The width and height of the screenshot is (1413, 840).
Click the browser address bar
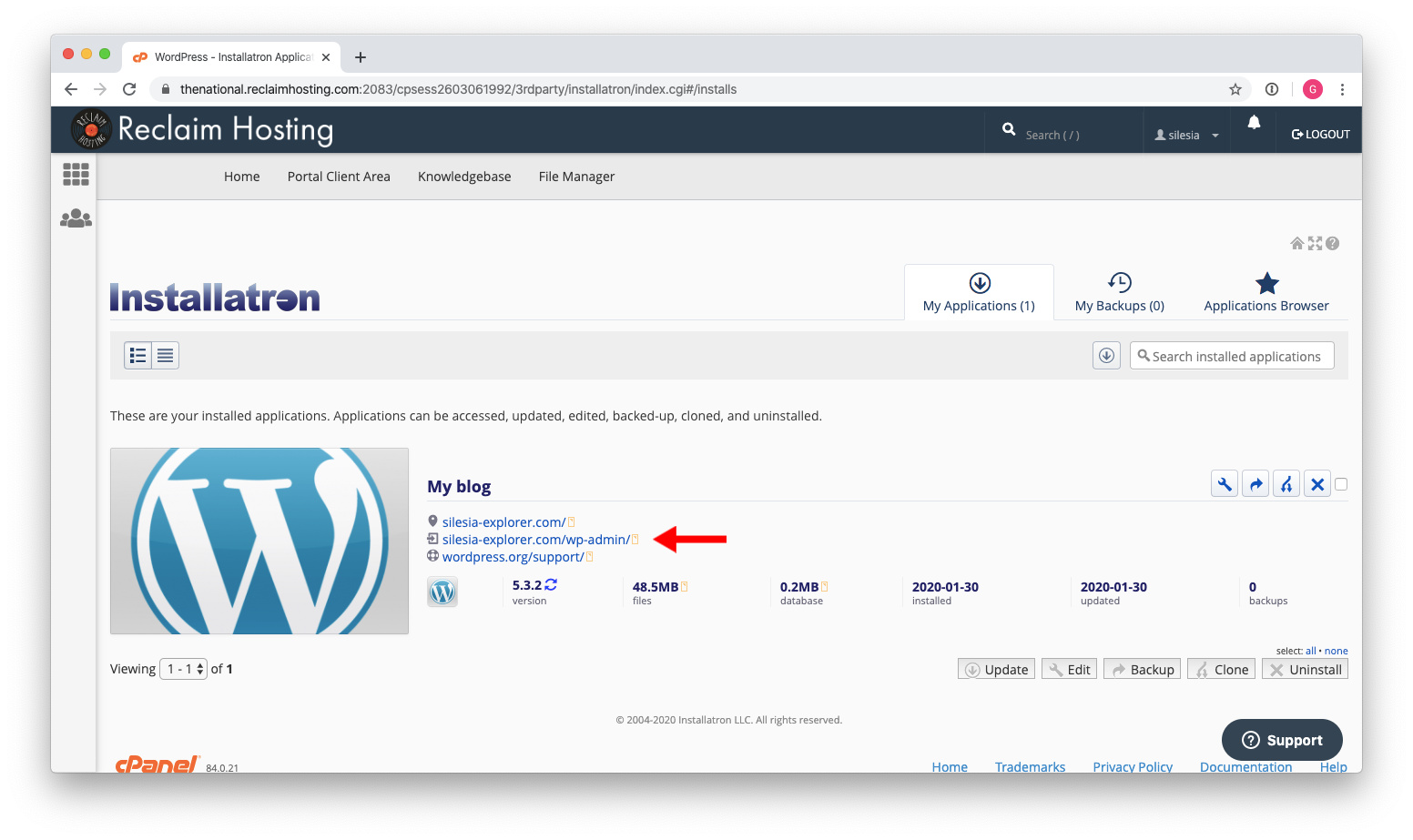[692, 89]
